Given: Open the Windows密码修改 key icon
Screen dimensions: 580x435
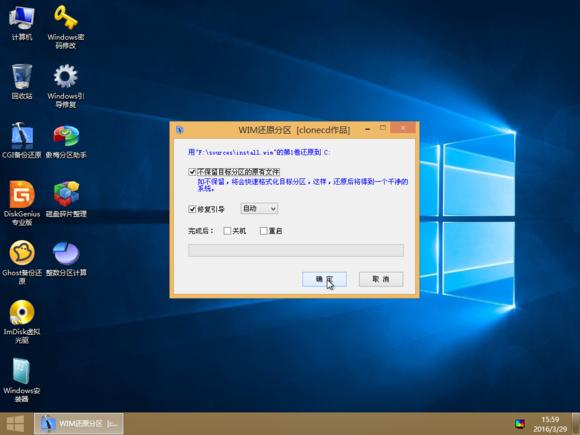Looking at the screenshot, I should click(x=66, y=27).
